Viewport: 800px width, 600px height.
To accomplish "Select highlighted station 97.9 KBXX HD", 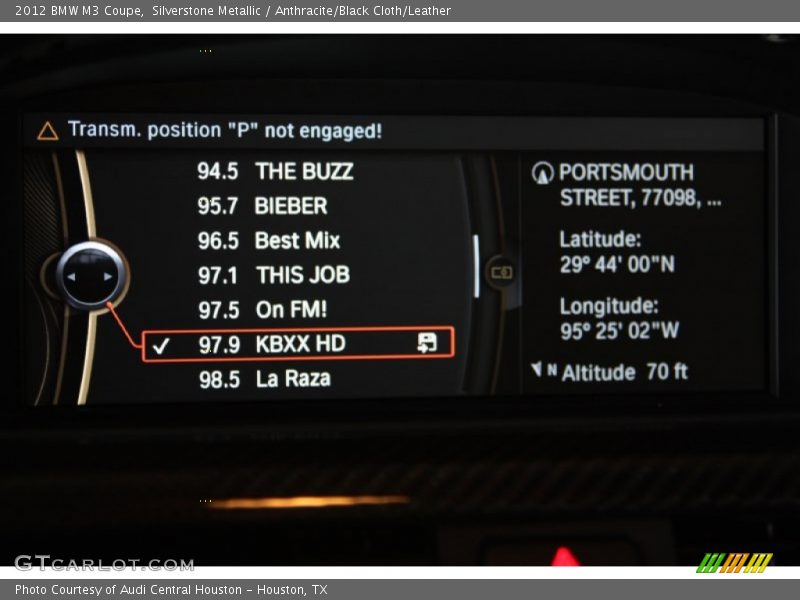I will tap(298, 344).
